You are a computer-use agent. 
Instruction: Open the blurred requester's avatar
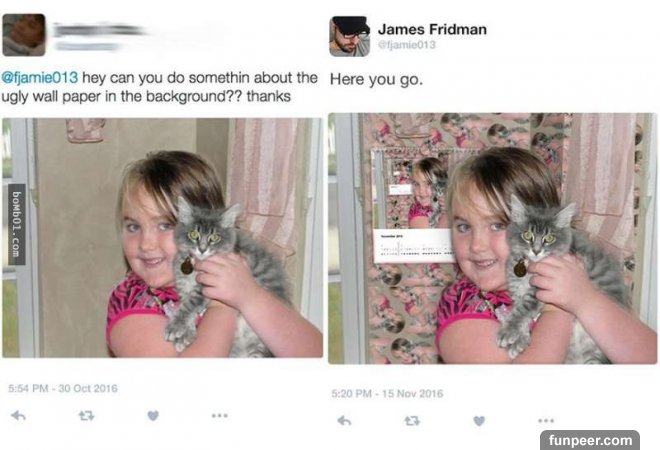pyautogui.click(x=24, y=35)
